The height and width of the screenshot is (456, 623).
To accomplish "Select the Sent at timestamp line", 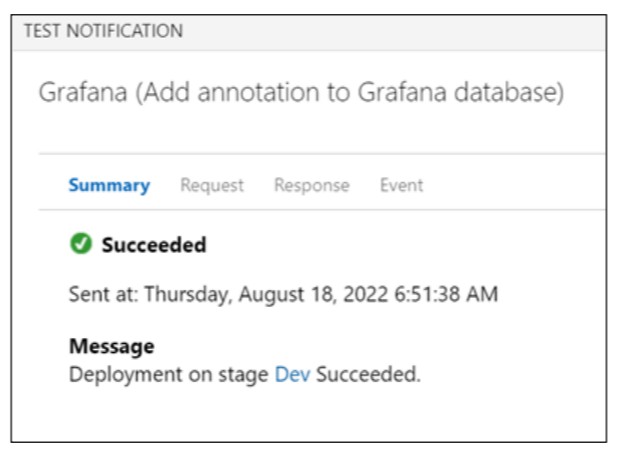I will tap(283, 295).
